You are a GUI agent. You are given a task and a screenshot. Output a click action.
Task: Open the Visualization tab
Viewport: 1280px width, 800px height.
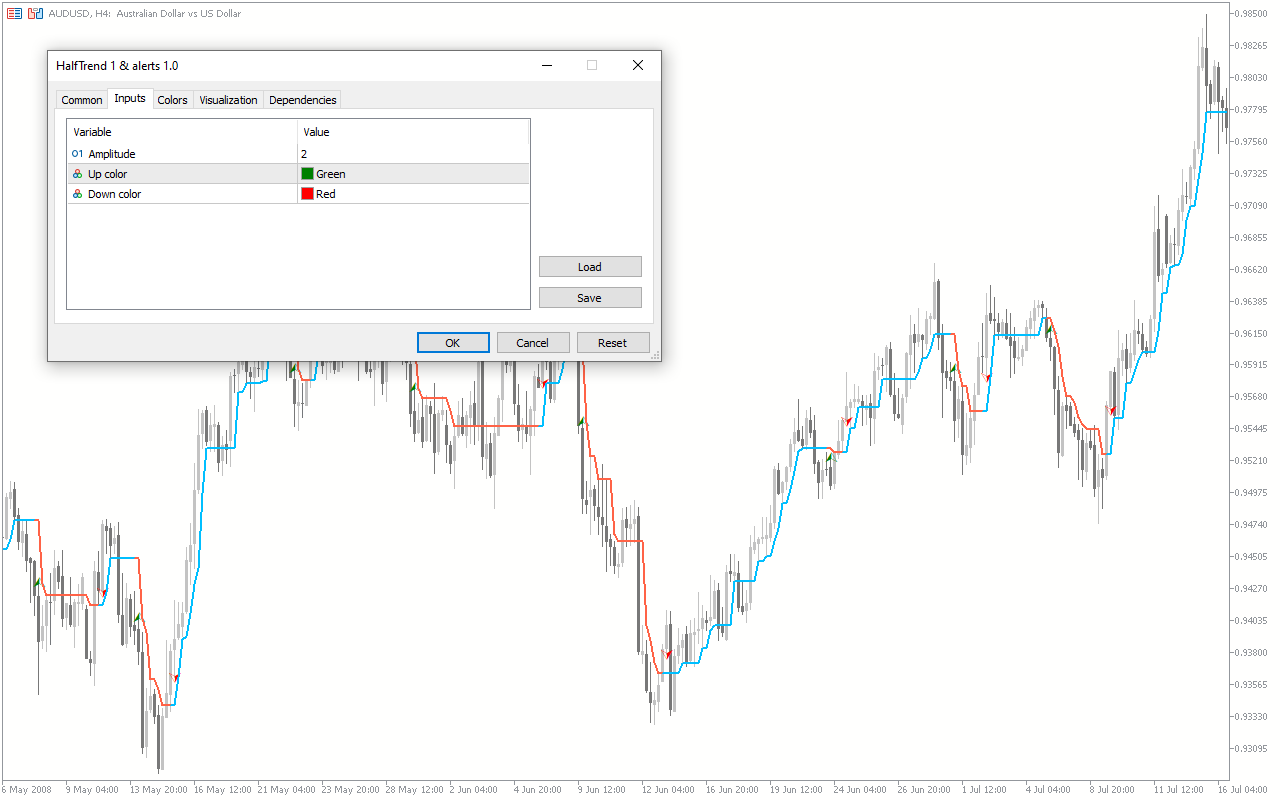coord(228,100)
